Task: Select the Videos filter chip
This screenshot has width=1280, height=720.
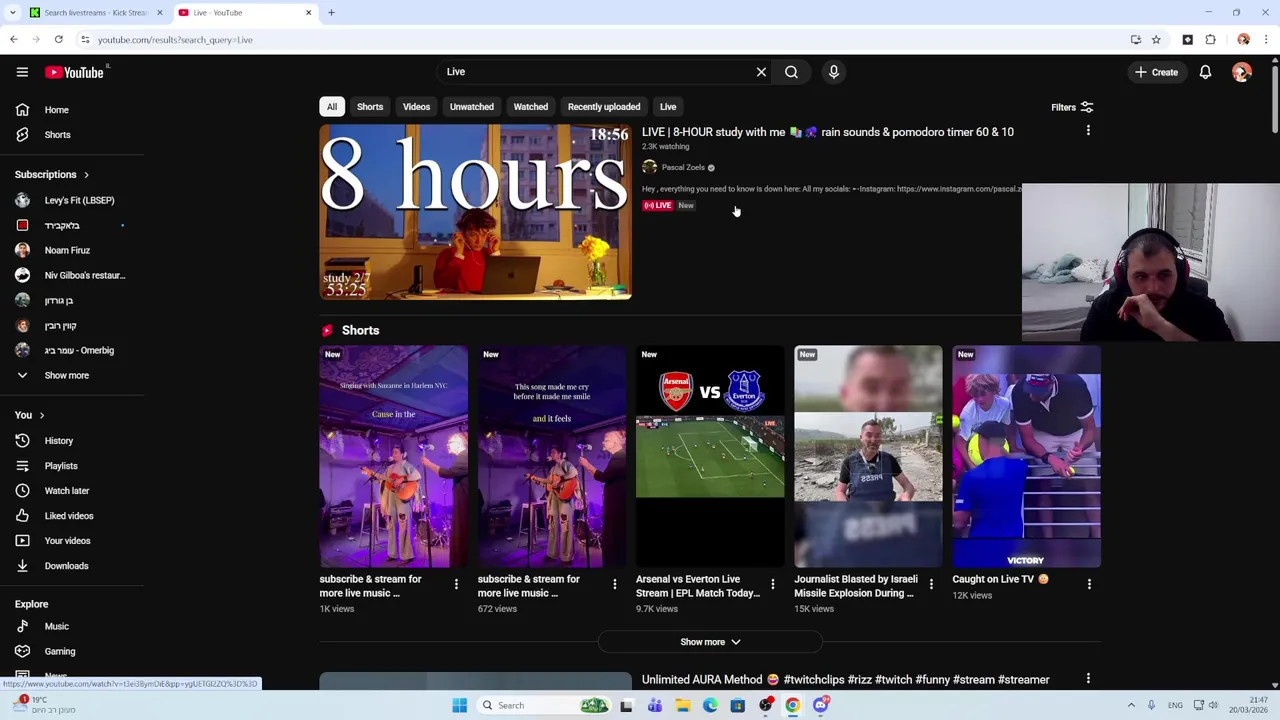Action: point(416,107)
